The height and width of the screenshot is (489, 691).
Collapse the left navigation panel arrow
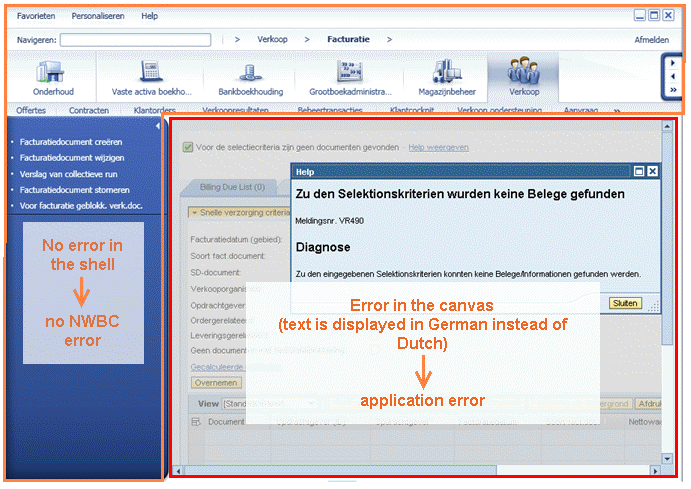click(157, 126)
